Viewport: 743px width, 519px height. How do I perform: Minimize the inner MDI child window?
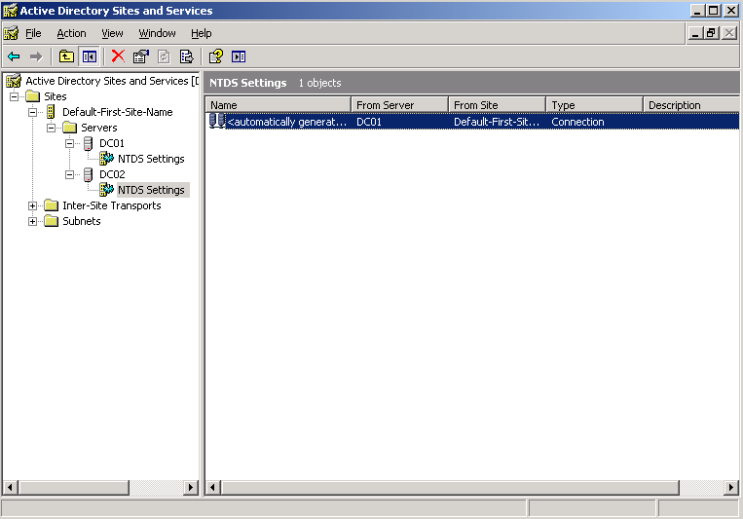[695, 33]
